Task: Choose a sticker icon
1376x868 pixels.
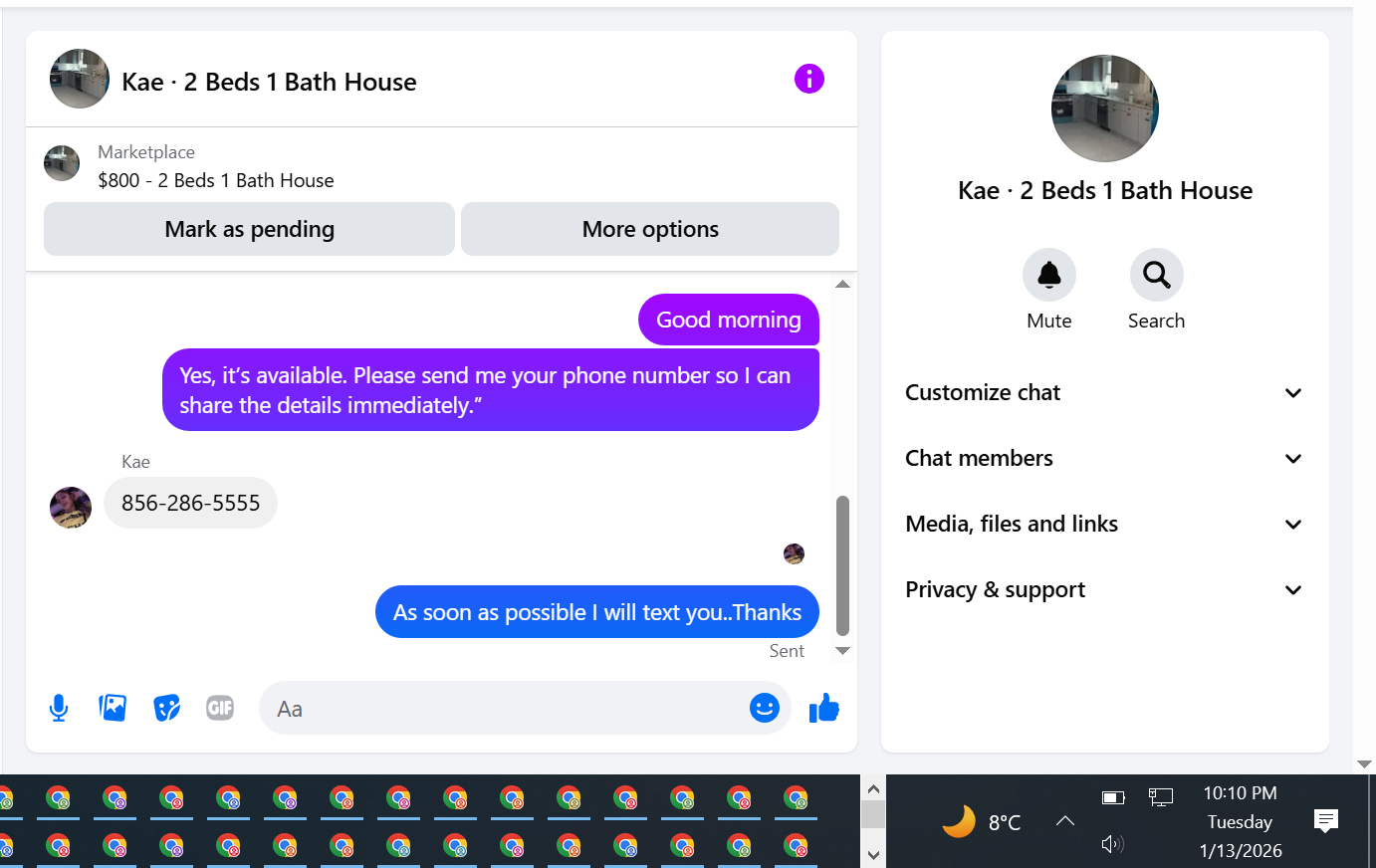Action: [x=166, y=708]
